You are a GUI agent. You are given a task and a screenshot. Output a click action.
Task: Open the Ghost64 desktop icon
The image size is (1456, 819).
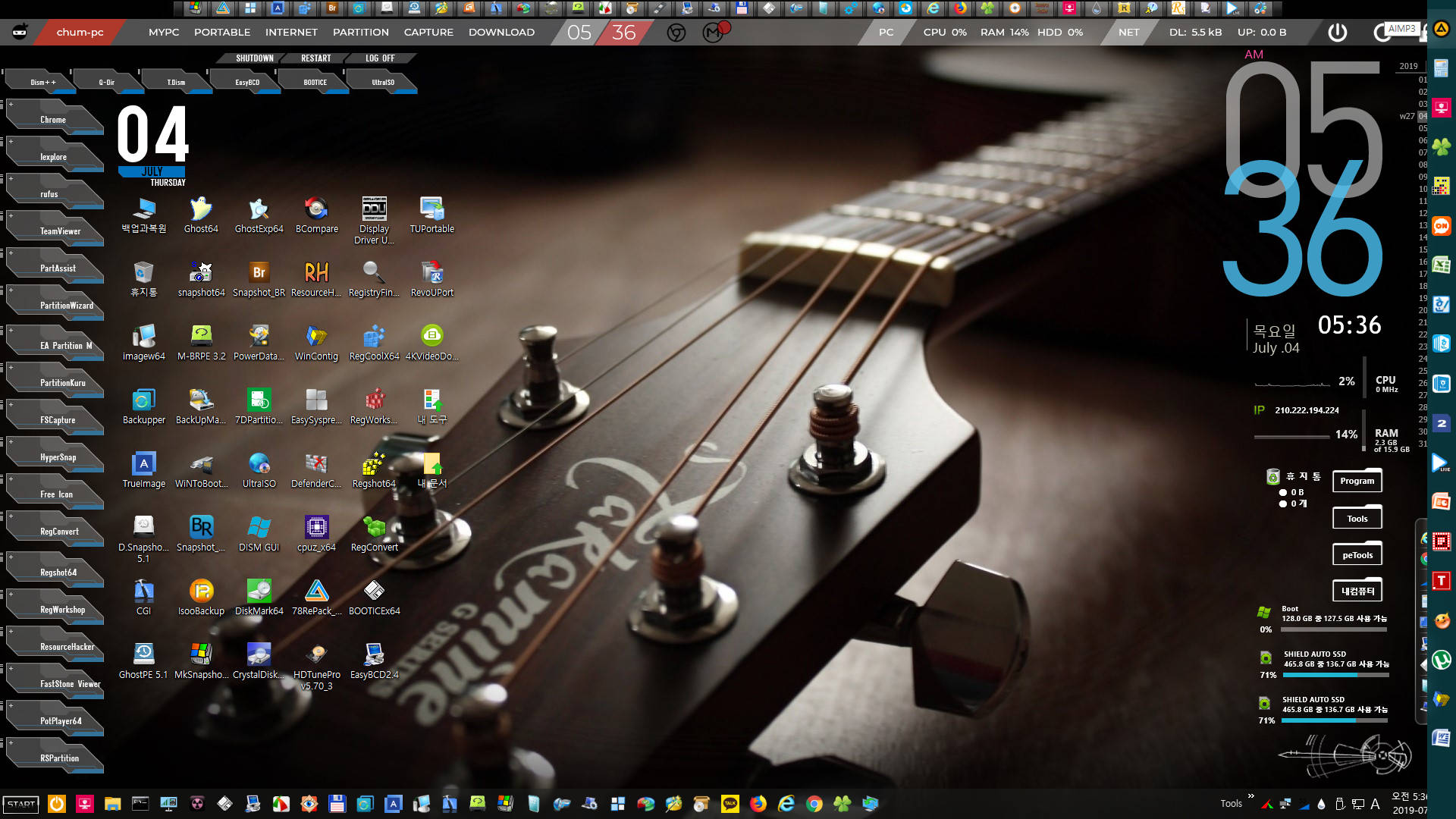[x=201, y=215]
